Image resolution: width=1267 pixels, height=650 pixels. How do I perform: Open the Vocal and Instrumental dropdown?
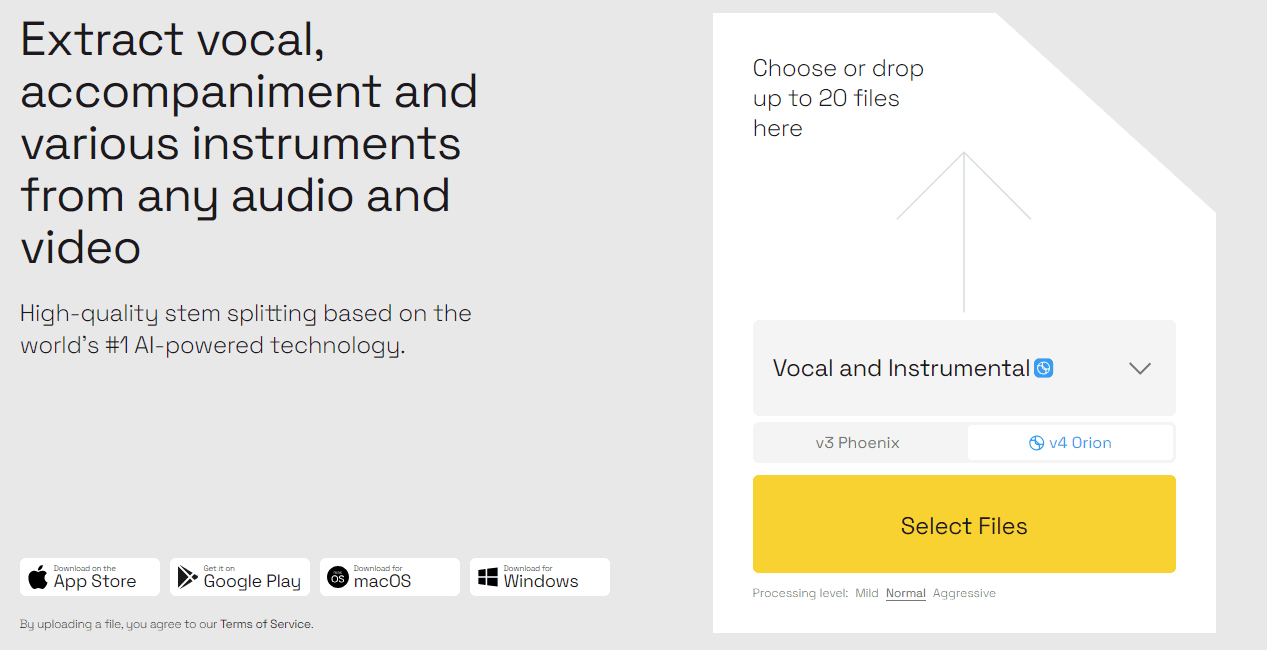(x=964, y=368)
